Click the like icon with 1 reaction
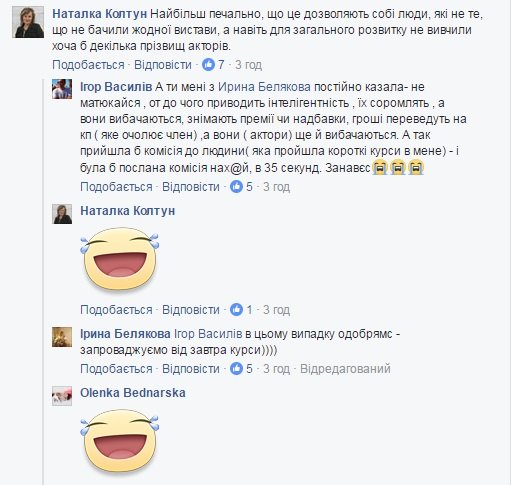This screenshot has width=511, height=485. pos(236,310)
